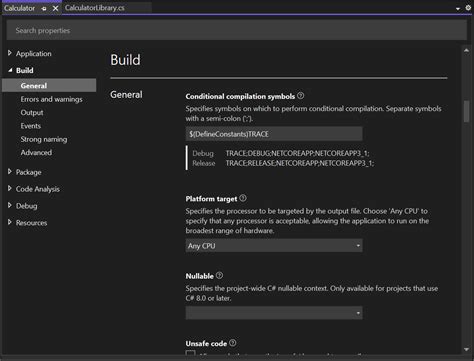Click the Debug symbols value text
This screenshot has width=474, height=361.
pyautogui.click(x=297, y=153)
